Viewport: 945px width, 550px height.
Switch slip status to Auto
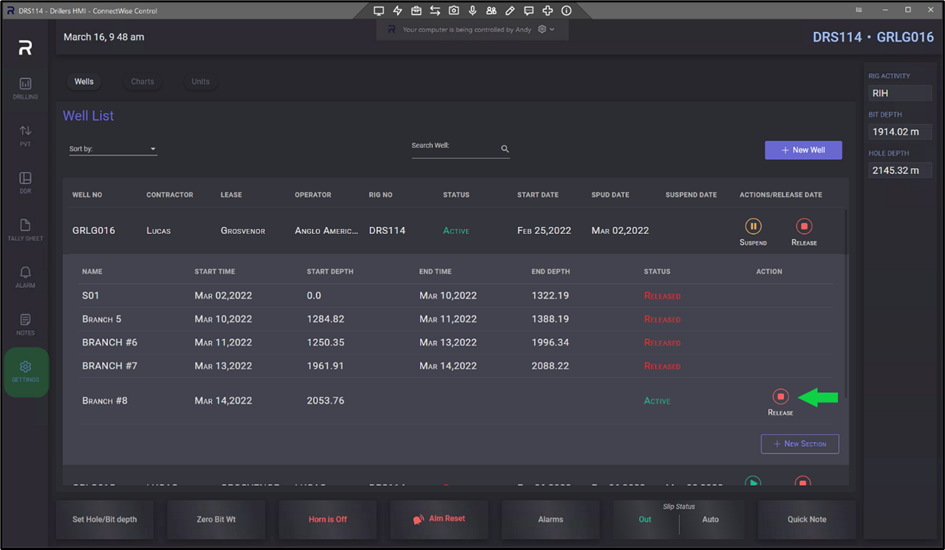[711, 520]
